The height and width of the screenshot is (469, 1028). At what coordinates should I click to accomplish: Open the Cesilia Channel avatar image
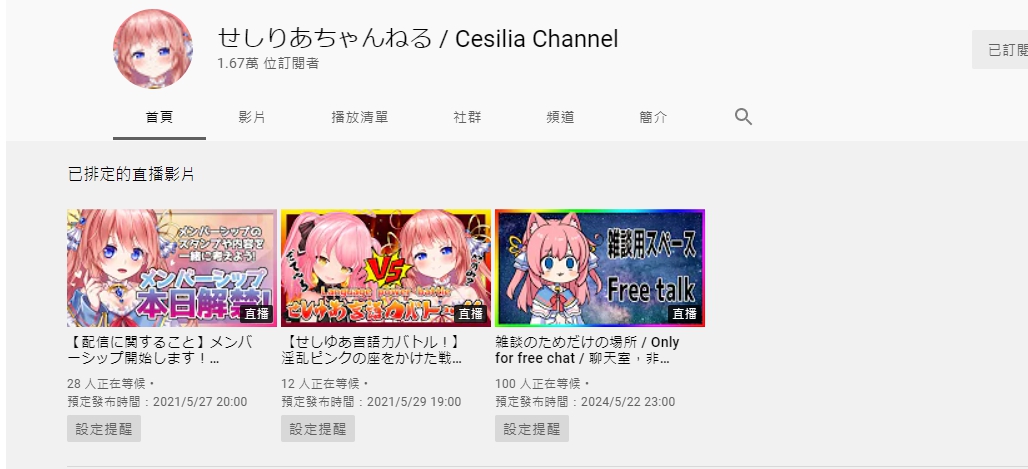[153, 49]
